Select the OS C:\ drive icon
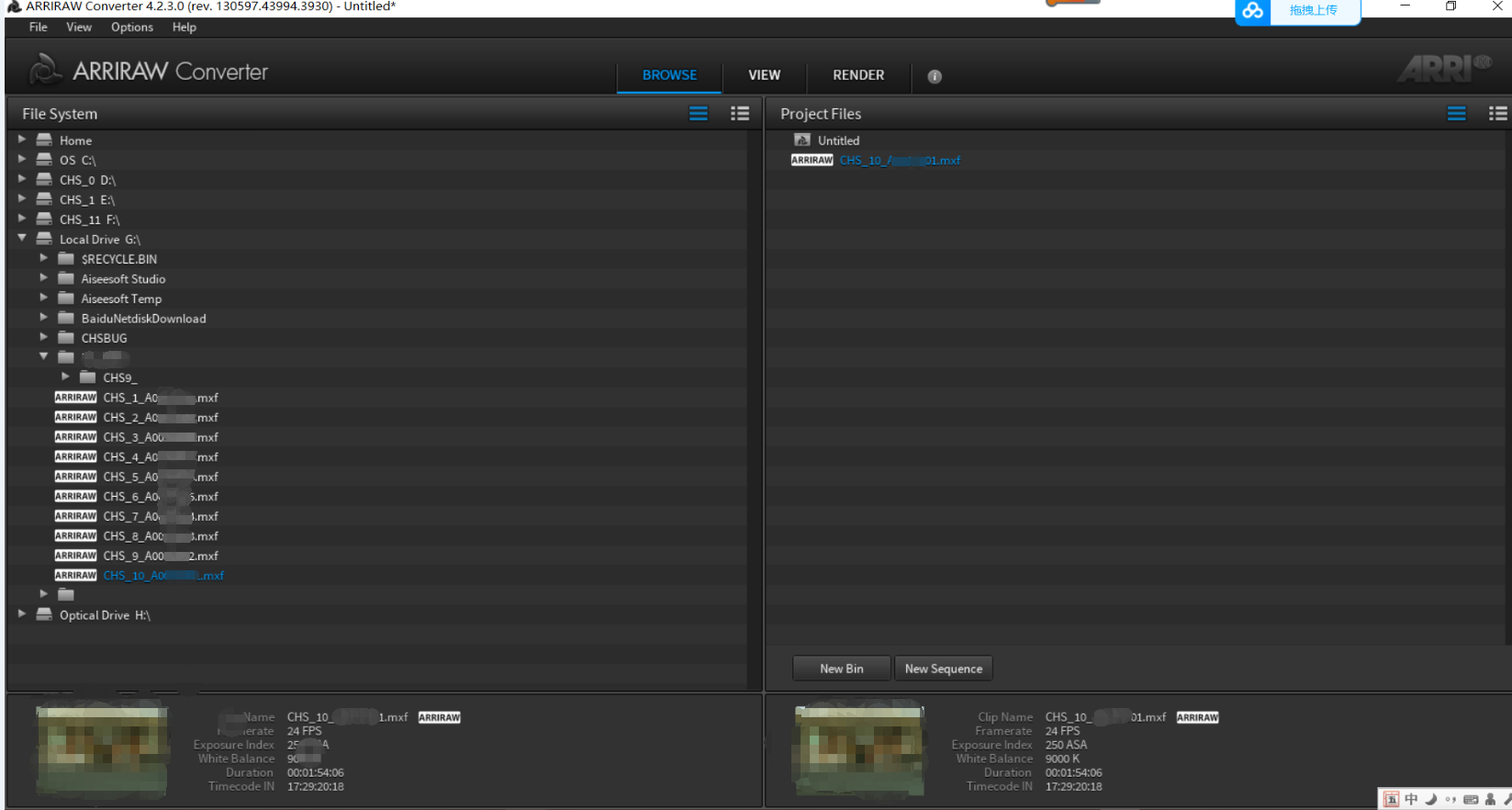 tap(44, 159)
